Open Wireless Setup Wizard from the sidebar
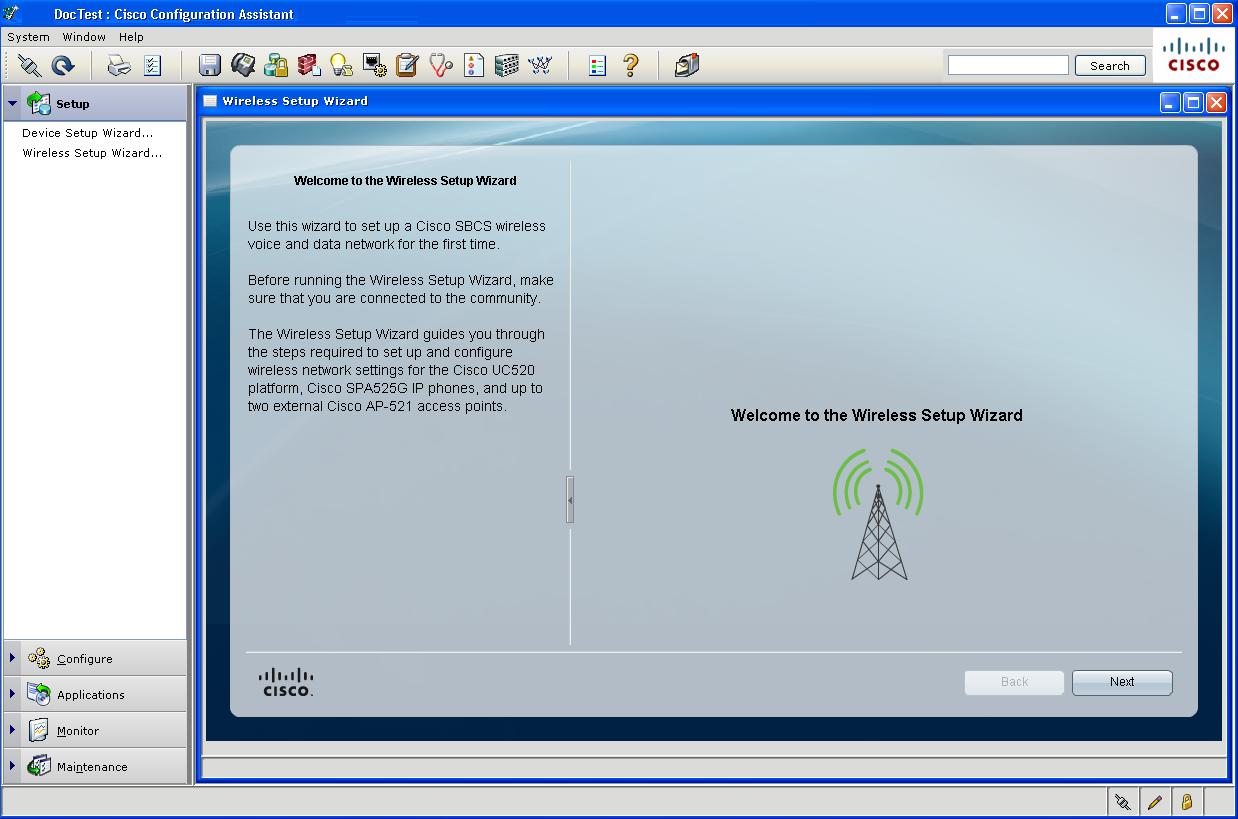 click(x=92, y=154)
